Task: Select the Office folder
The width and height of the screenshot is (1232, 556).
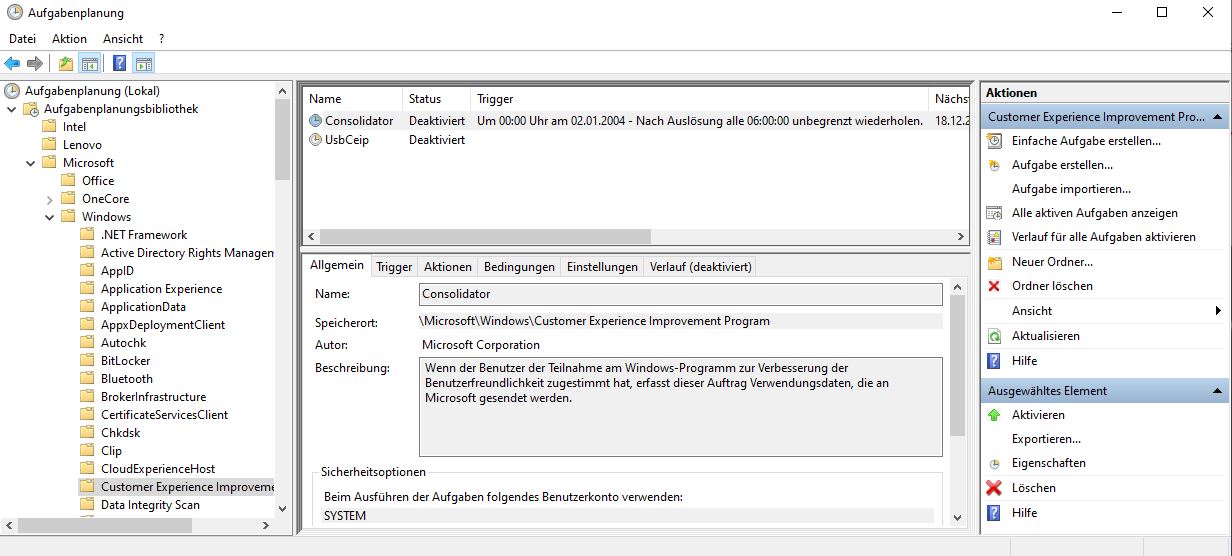Action: pos(98,181)
